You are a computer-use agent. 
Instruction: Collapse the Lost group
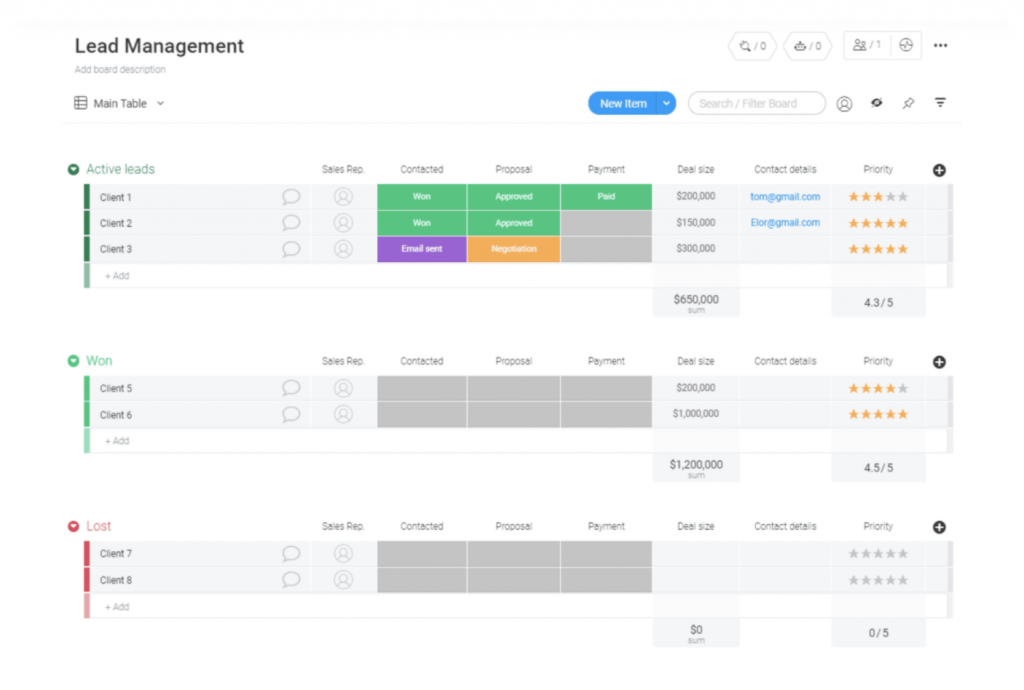(x=73, y=527)
